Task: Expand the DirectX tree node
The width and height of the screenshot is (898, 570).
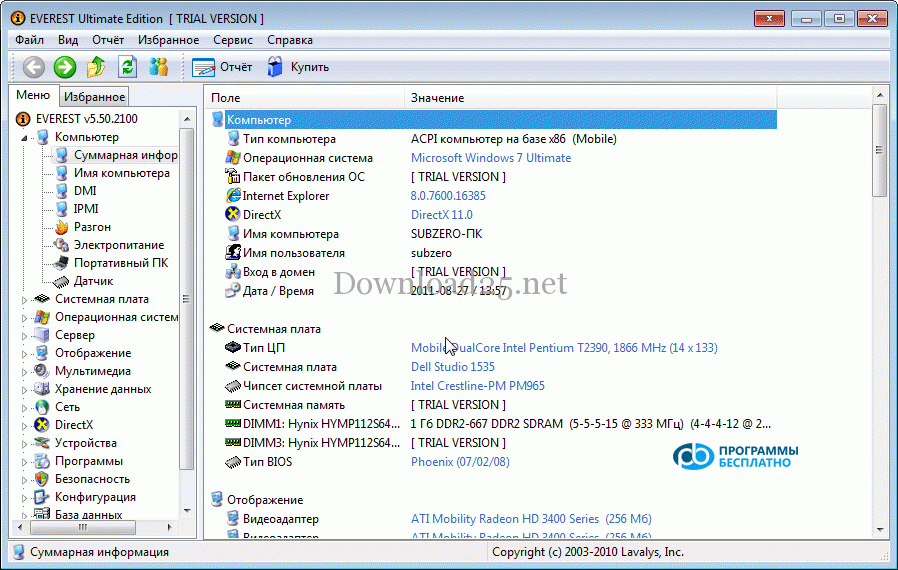Action: click(x=24, y=426)
